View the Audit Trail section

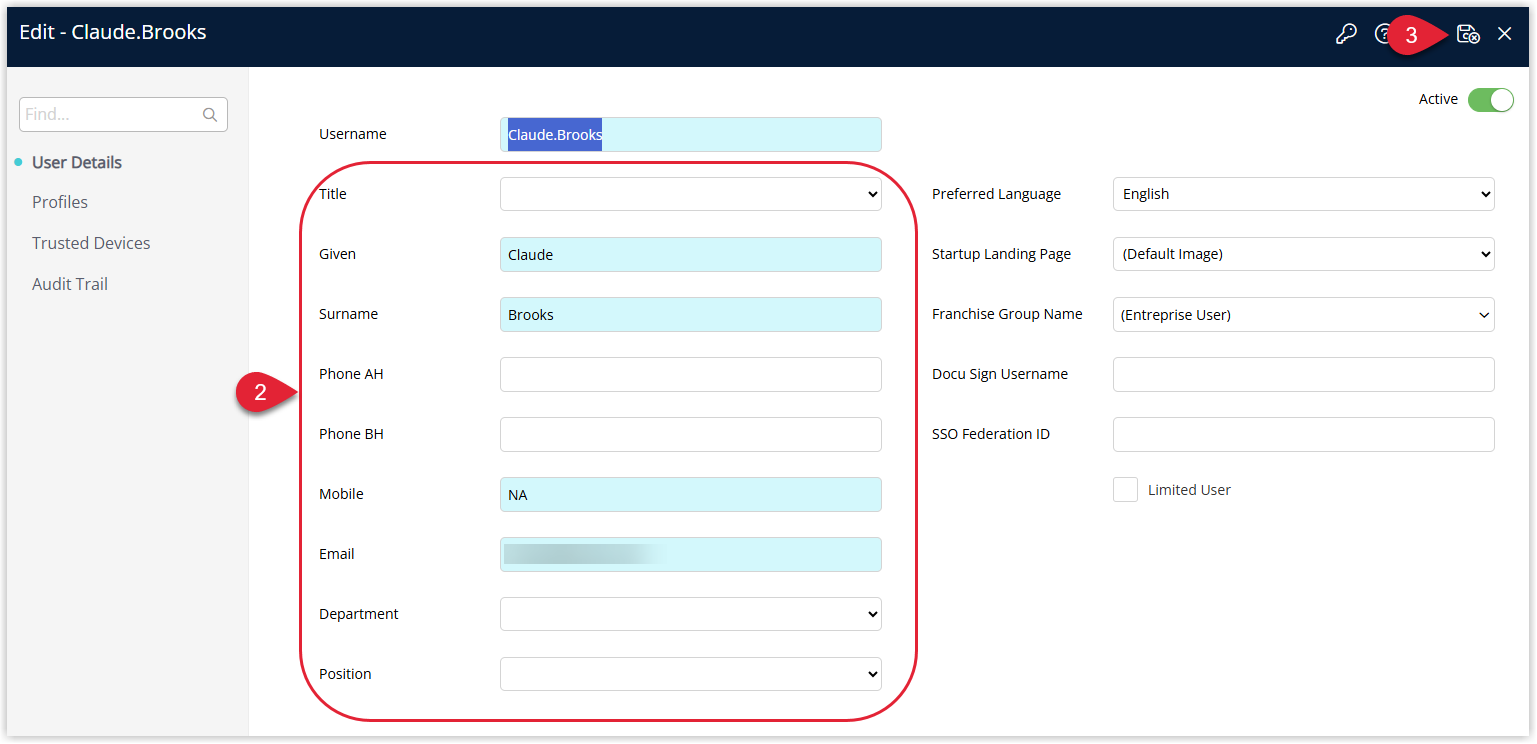pos(70,284)
